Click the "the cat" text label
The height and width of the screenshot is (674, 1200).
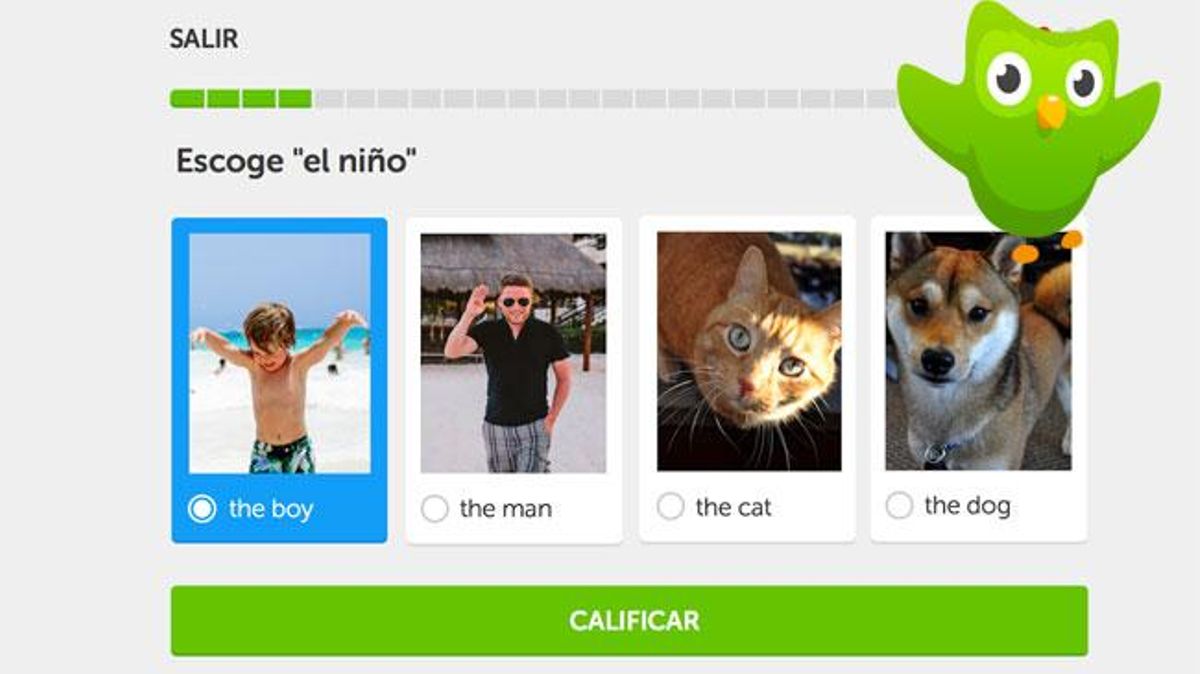[x=734, y=508]
